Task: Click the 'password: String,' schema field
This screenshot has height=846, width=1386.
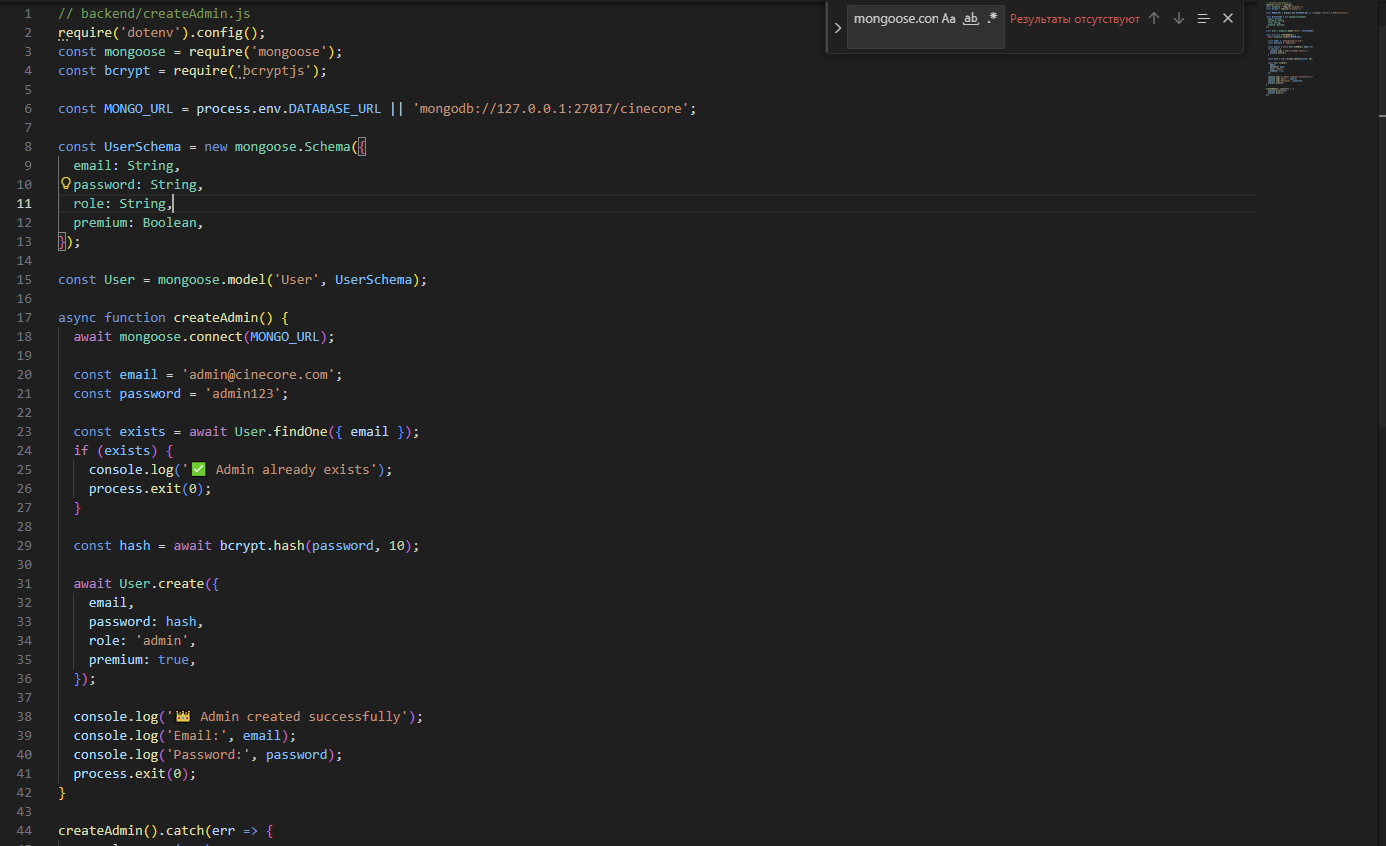Action: pyautogui.click(x=138, y=184)
